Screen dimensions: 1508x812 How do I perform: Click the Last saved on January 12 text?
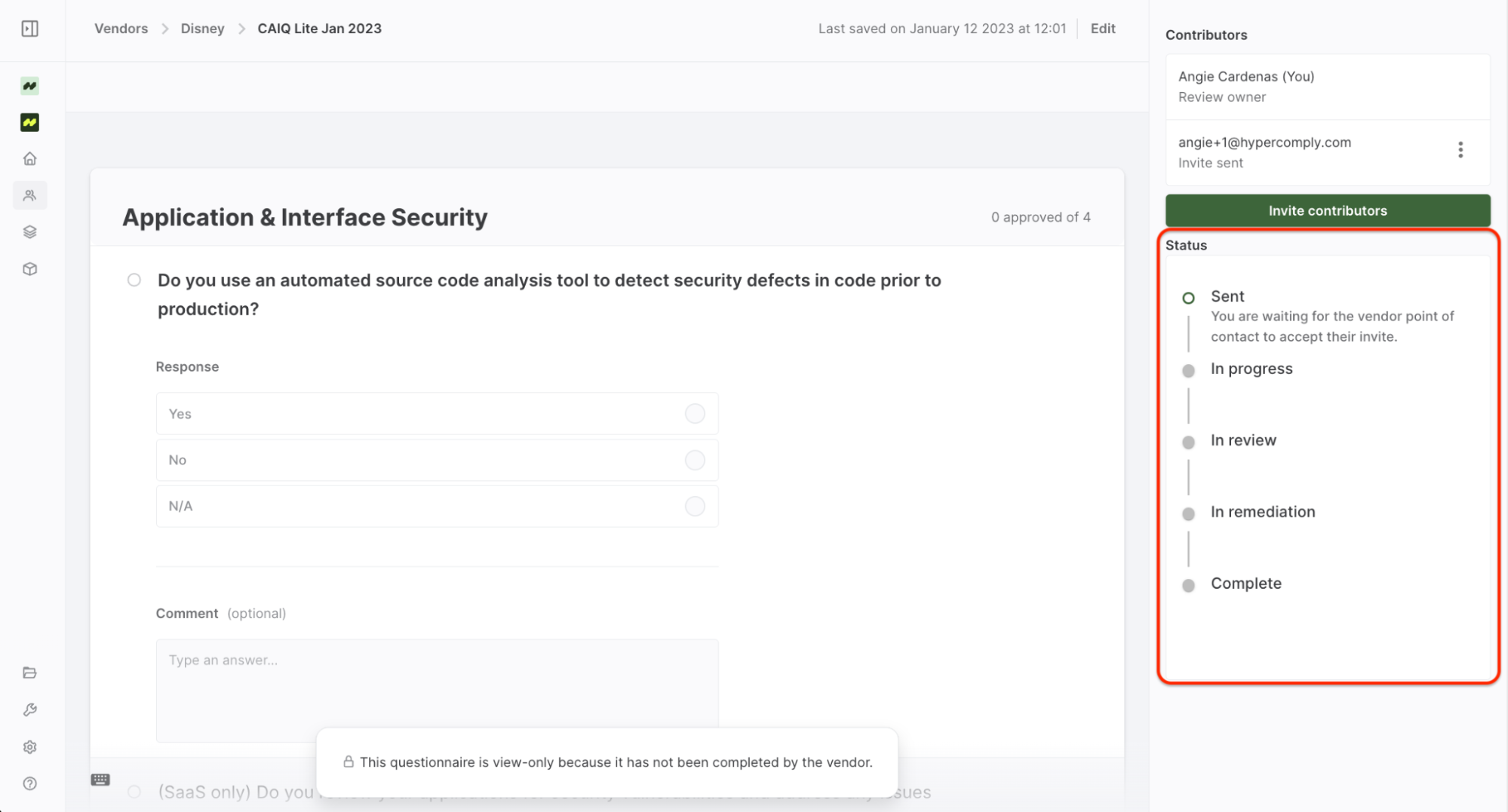coord(942,29)
